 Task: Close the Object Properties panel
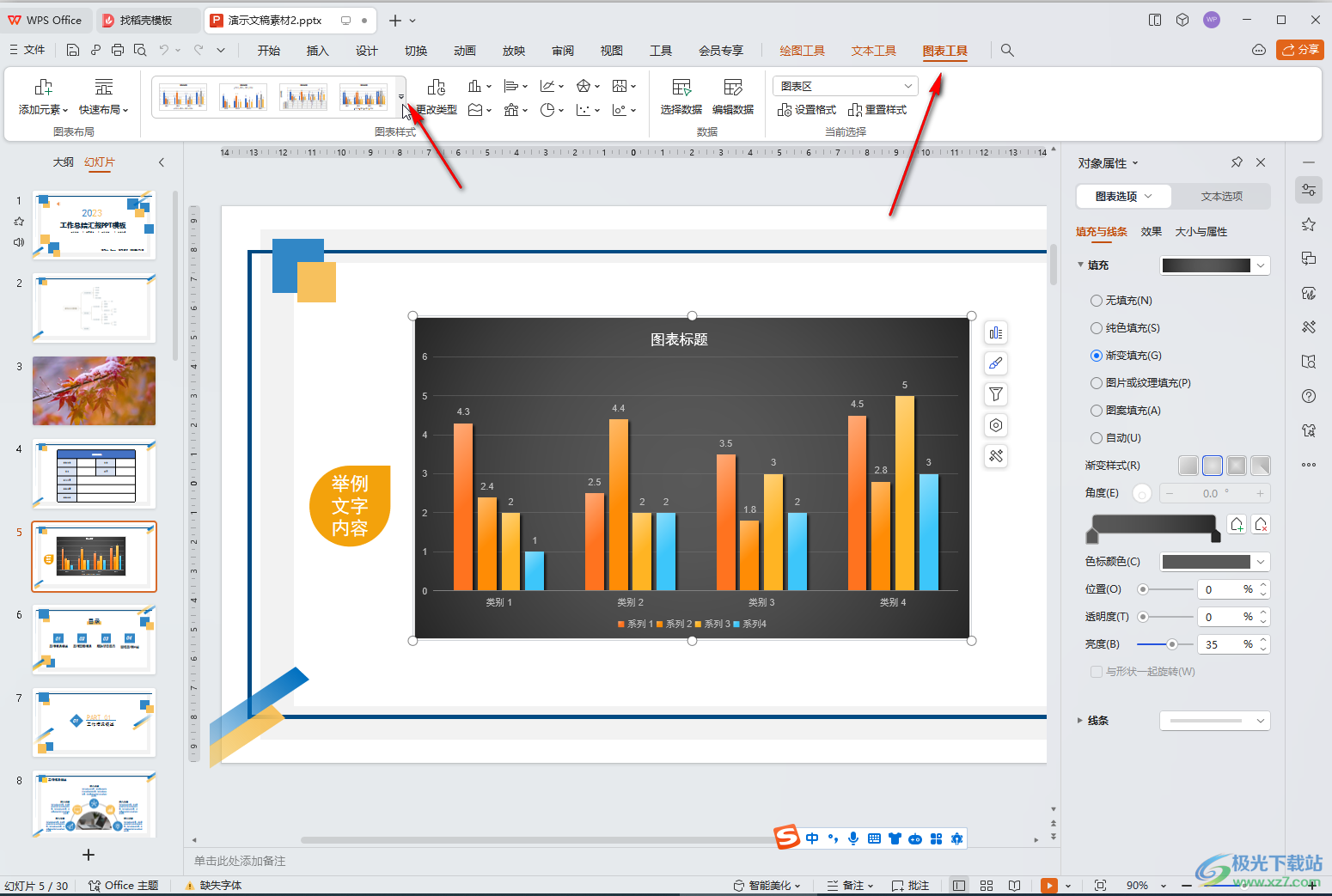tap(1261, 162)
